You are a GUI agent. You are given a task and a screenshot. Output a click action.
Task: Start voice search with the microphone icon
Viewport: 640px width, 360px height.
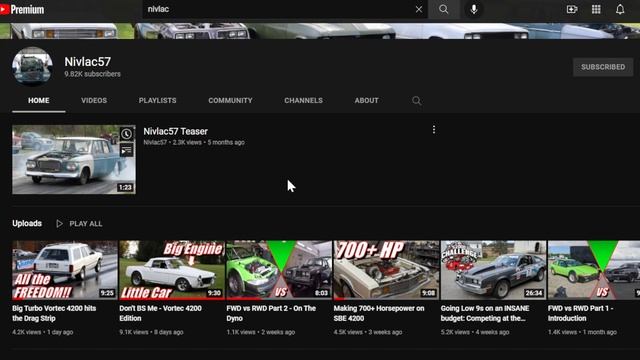(473, 9)
